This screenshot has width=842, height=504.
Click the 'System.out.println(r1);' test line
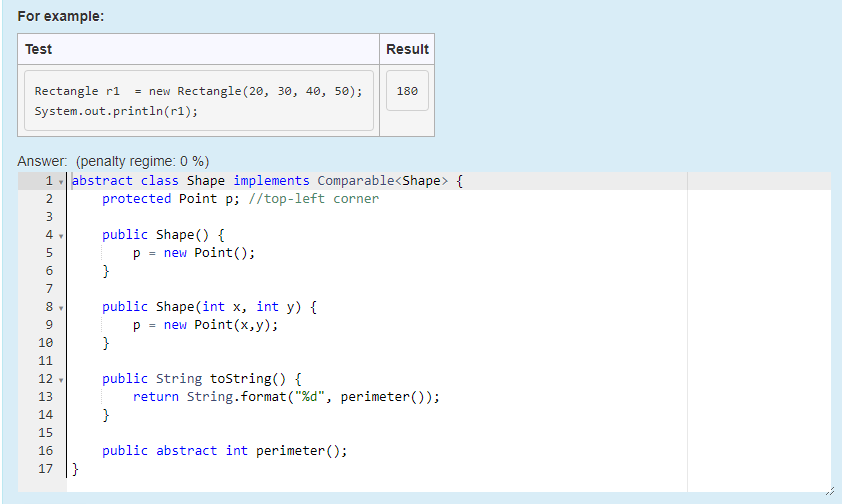116,111
